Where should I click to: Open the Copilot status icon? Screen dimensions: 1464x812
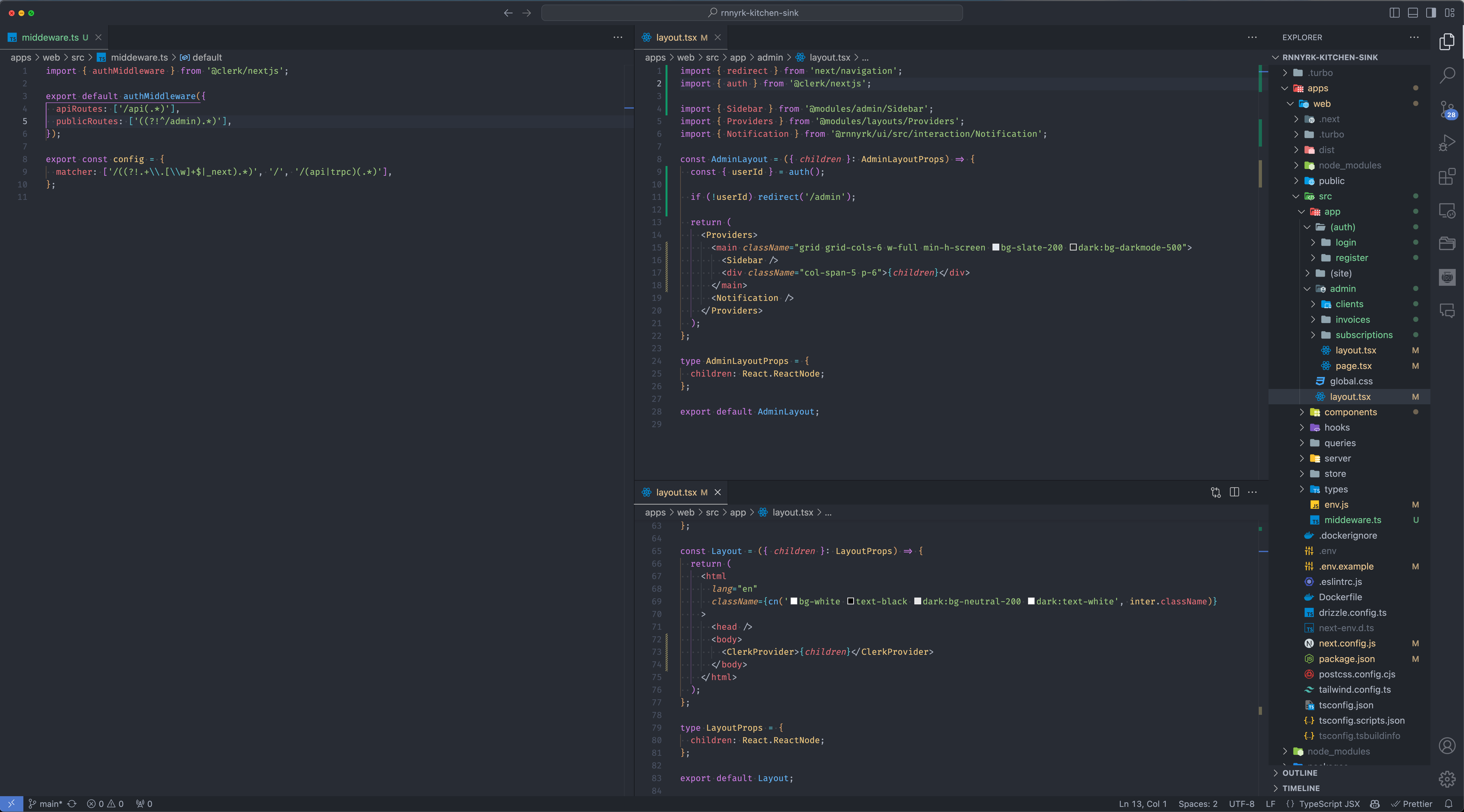[1375, 803]
